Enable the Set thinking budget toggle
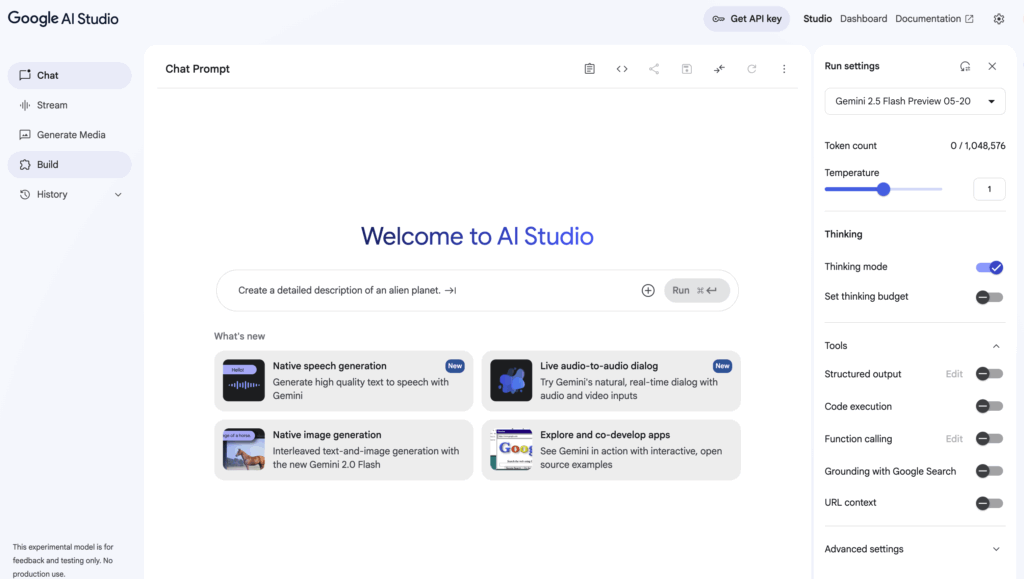 coord(989,297)
